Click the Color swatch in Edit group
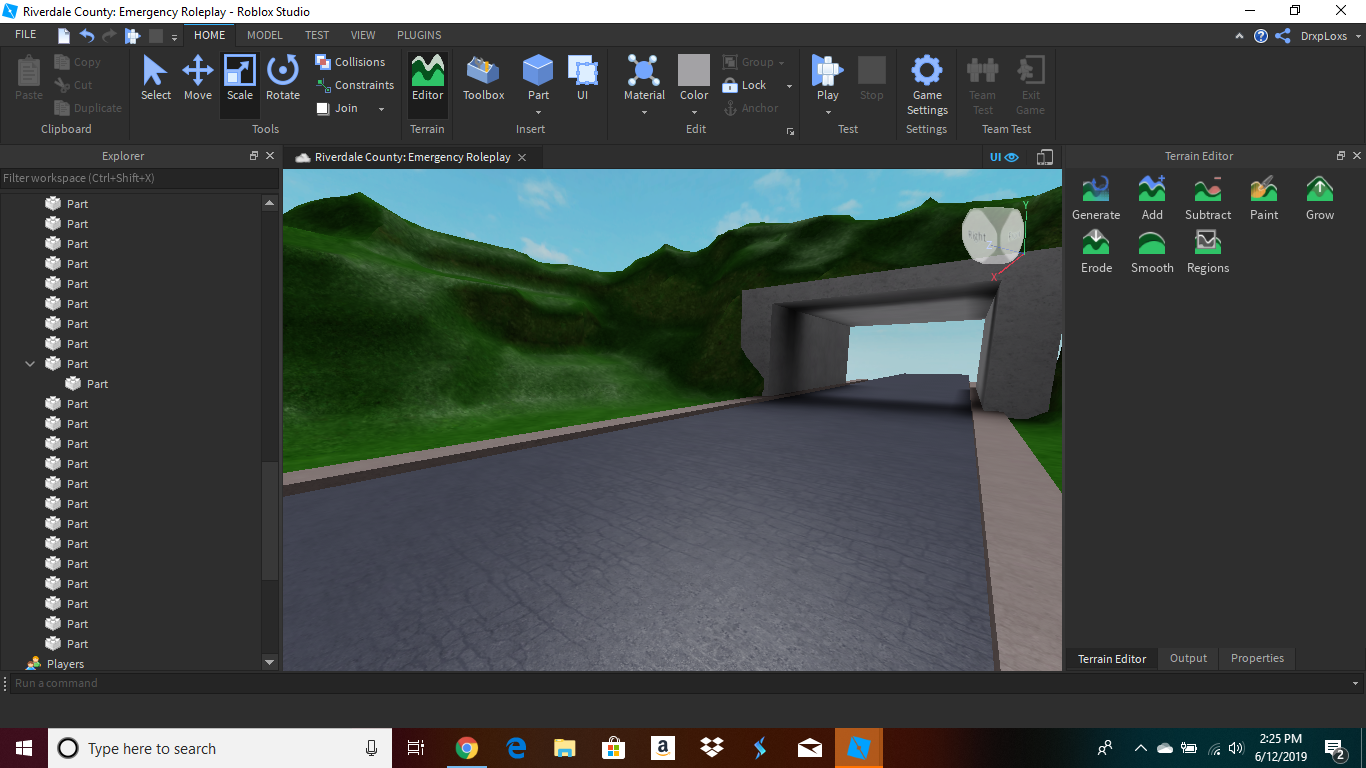1366x768 pixels. (x=694, y=70)
